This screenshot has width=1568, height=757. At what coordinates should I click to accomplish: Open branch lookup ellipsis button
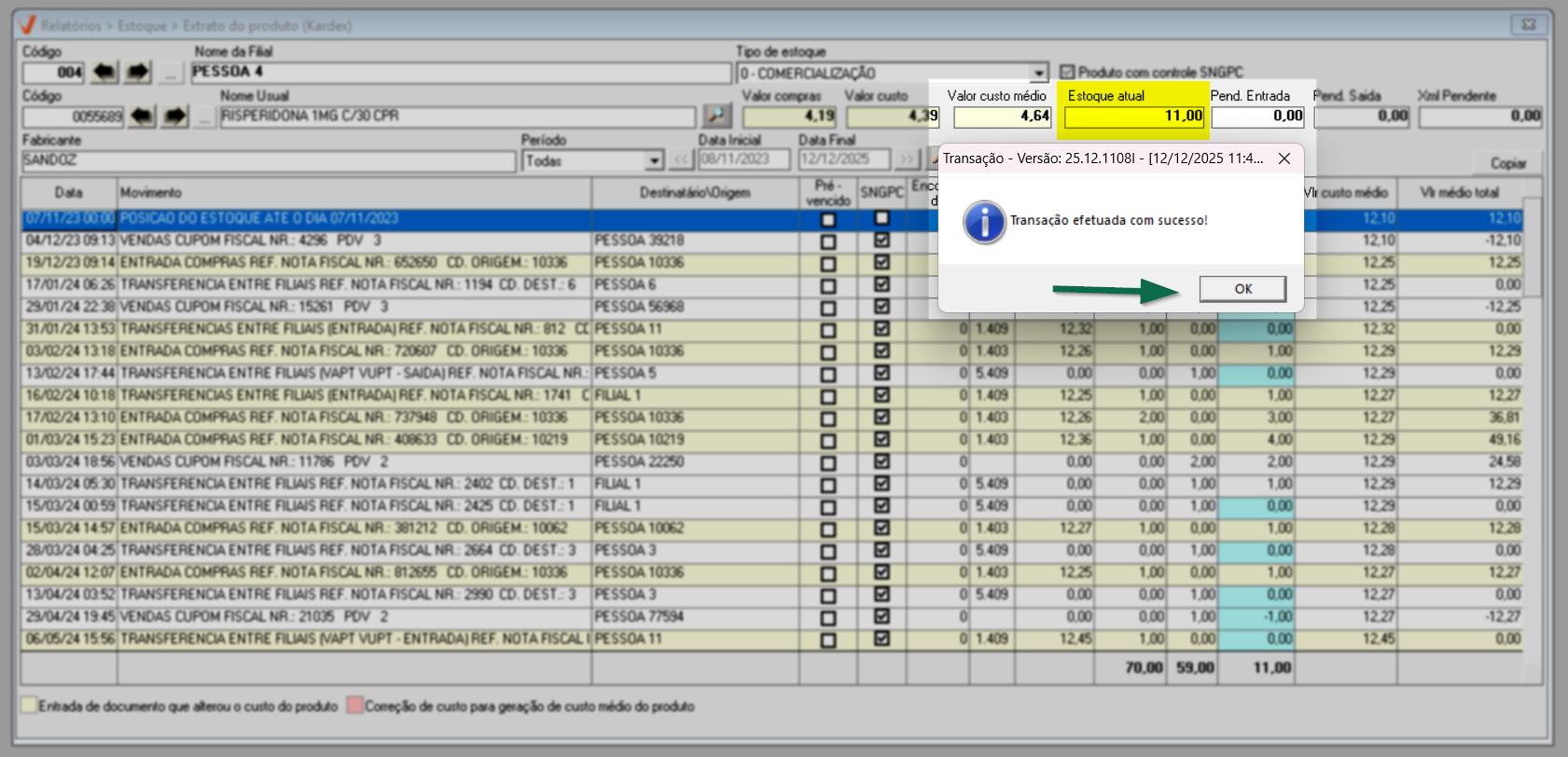point(170,73)
